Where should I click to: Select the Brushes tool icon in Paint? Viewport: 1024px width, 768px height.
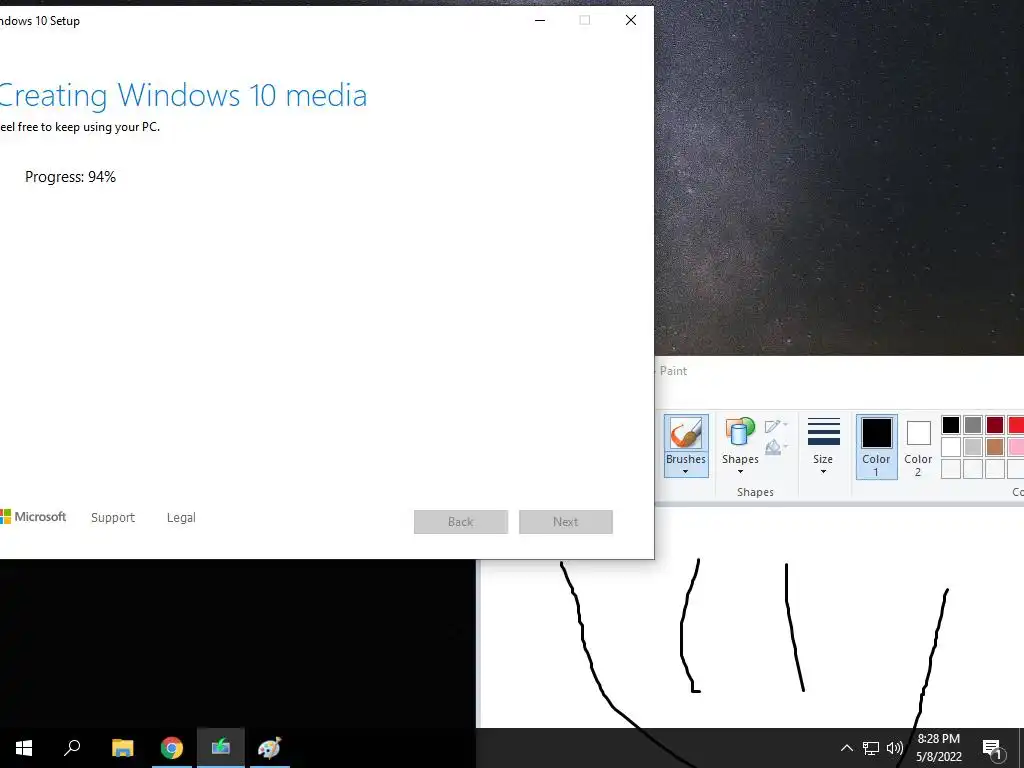pyautogui.click(x=686, y=433)
